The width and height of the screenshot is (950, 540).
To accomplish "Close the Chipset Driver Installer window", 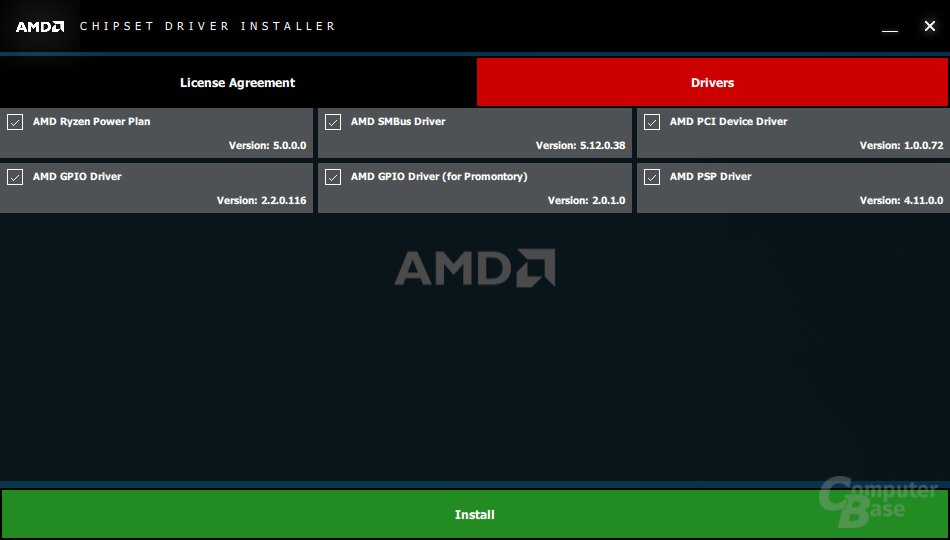I will [x=929, y=25].
